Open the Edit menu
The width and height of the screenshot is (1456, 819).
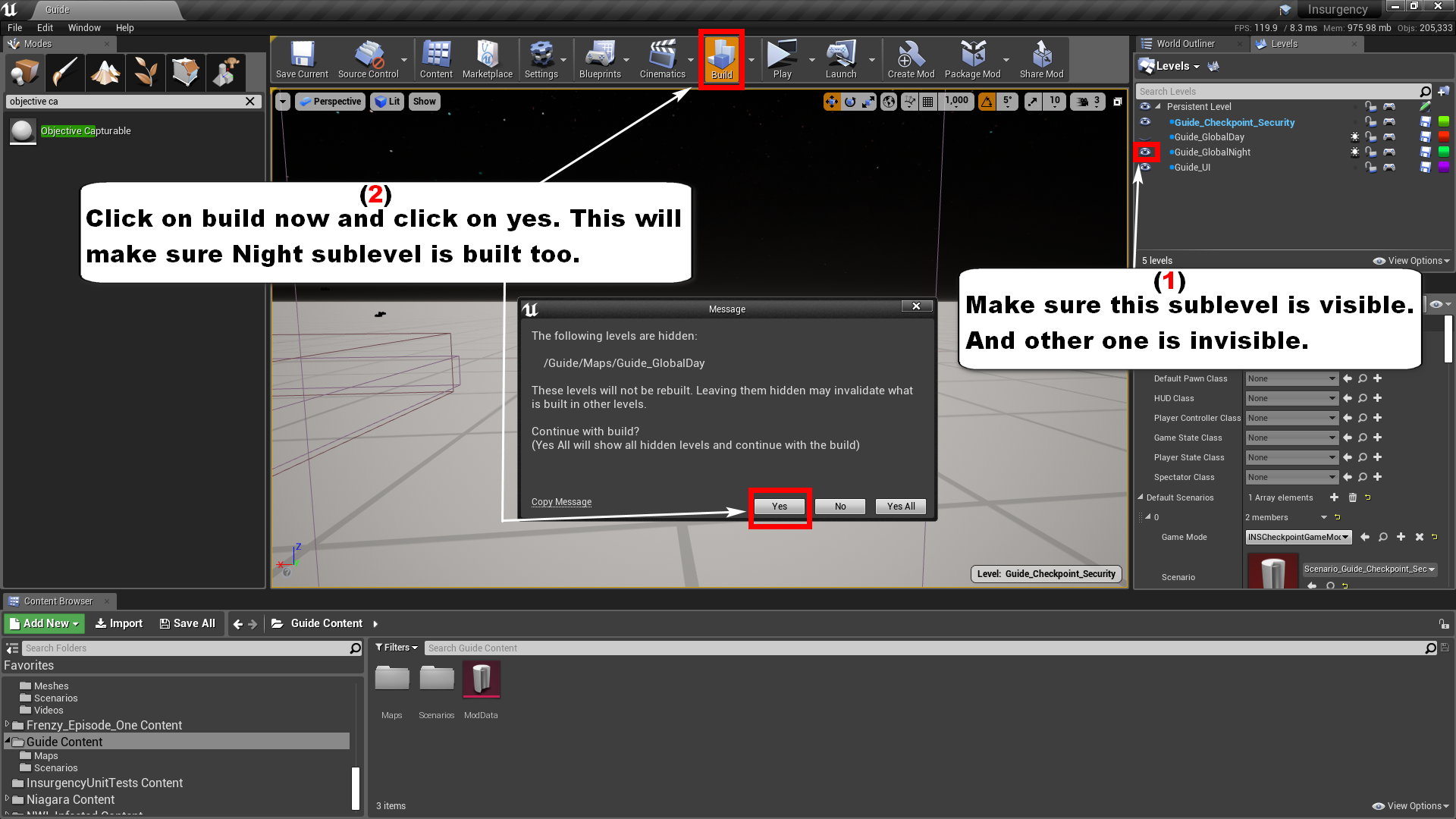(x=45, y=27)
